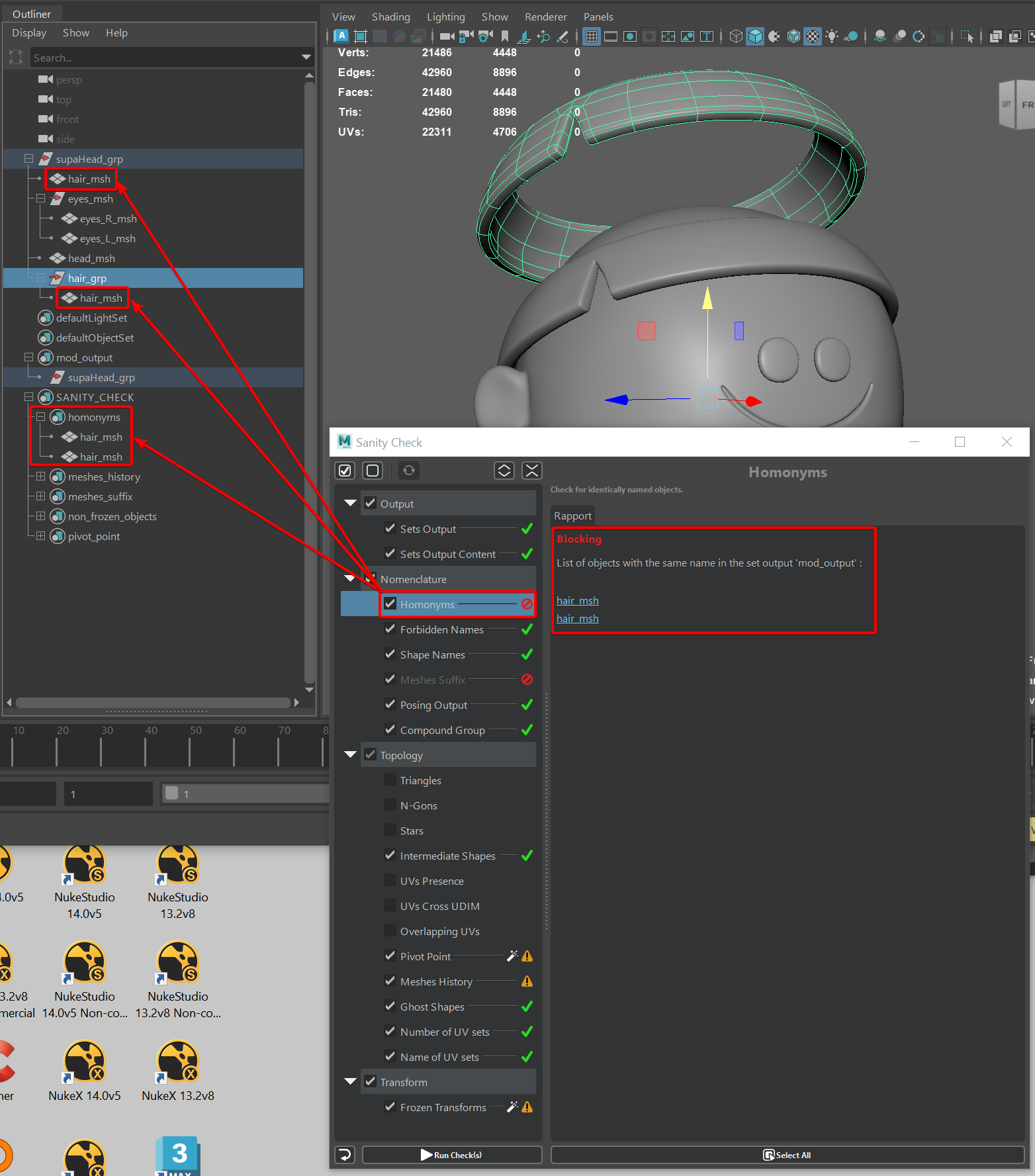
Task: Collapse the Output category arrow
Action: click(351, 503)
